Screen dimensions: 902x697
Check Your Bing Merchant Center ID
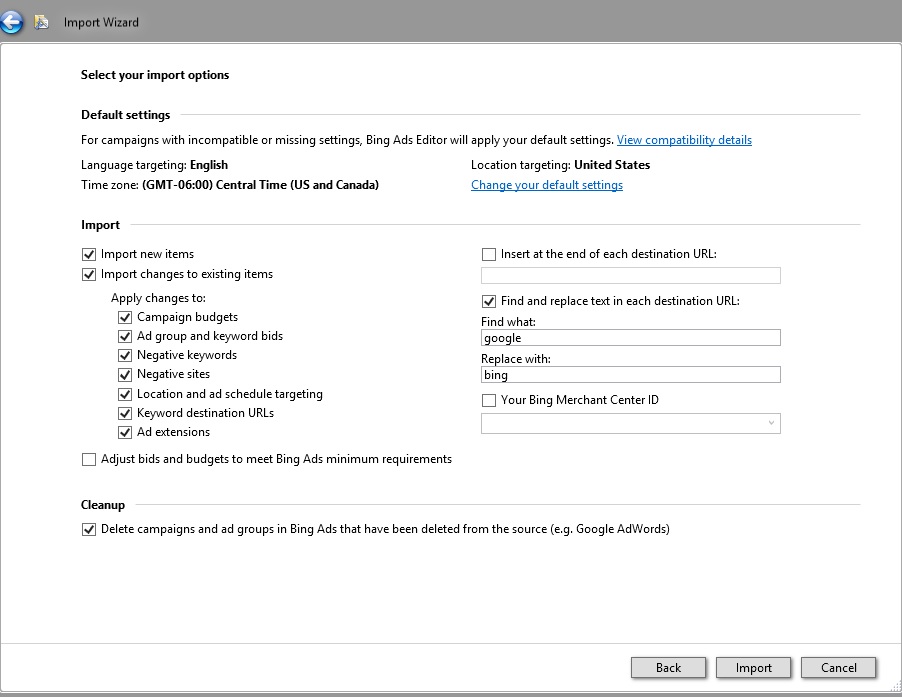point(489,401)
